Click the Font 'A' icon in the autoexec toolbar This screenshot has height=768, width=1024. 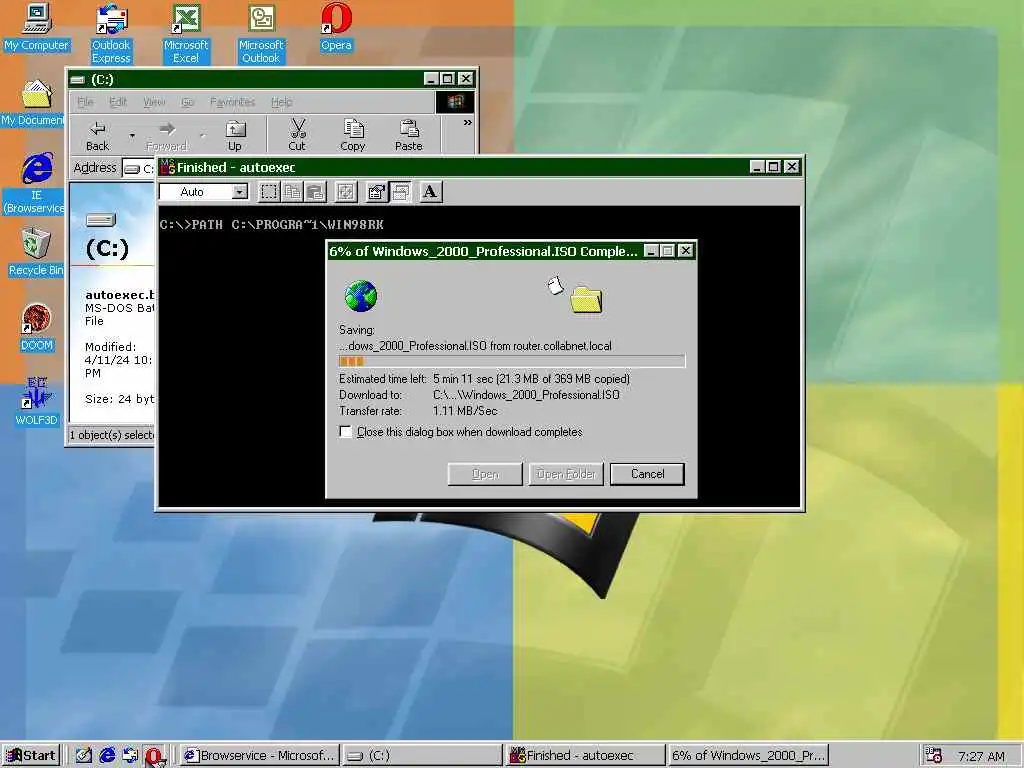430,191
